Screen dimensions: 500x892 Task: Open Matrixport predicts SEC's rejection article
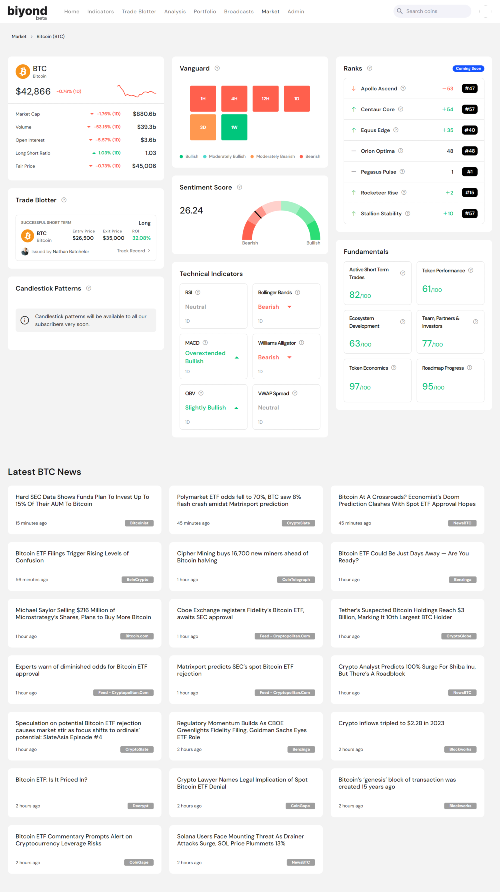coord(246,679)
